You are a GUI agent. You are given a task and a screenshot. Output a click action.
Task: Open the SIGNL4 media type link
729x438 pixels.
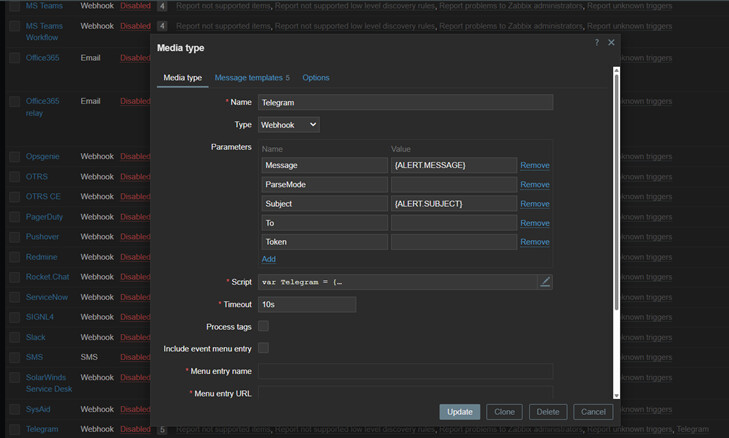40,317
